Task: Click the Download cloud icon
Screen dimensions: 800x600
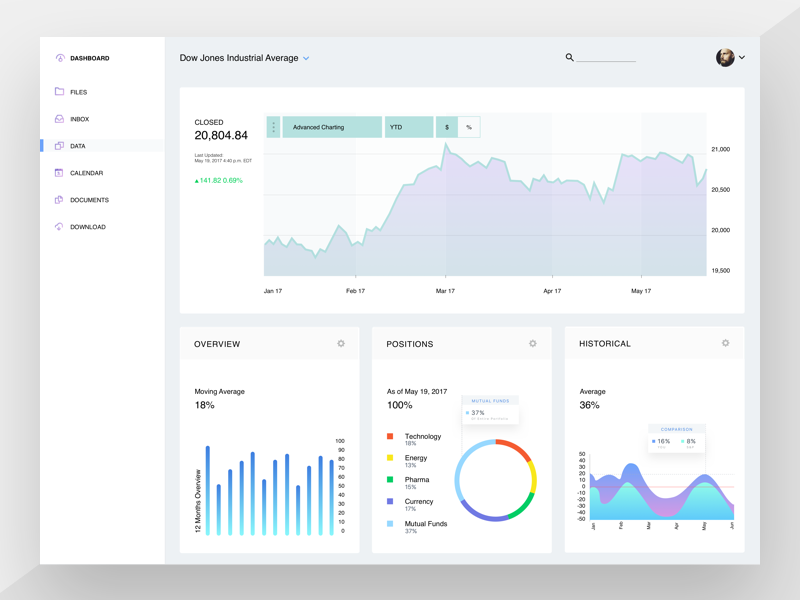Action: point(59,227)
